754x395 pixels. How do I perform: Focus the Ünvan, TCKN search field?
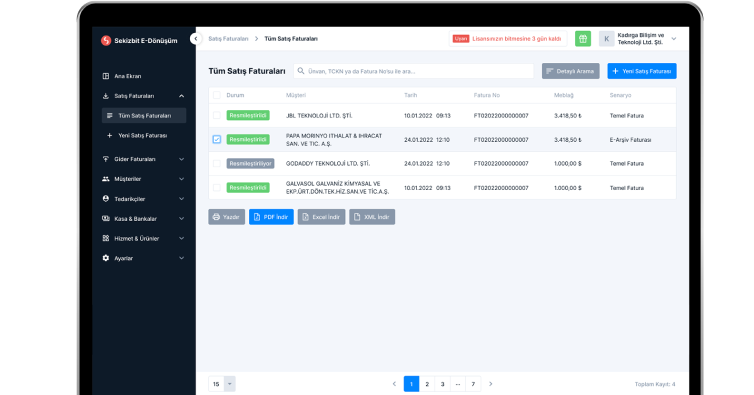(x=414, y=71)
